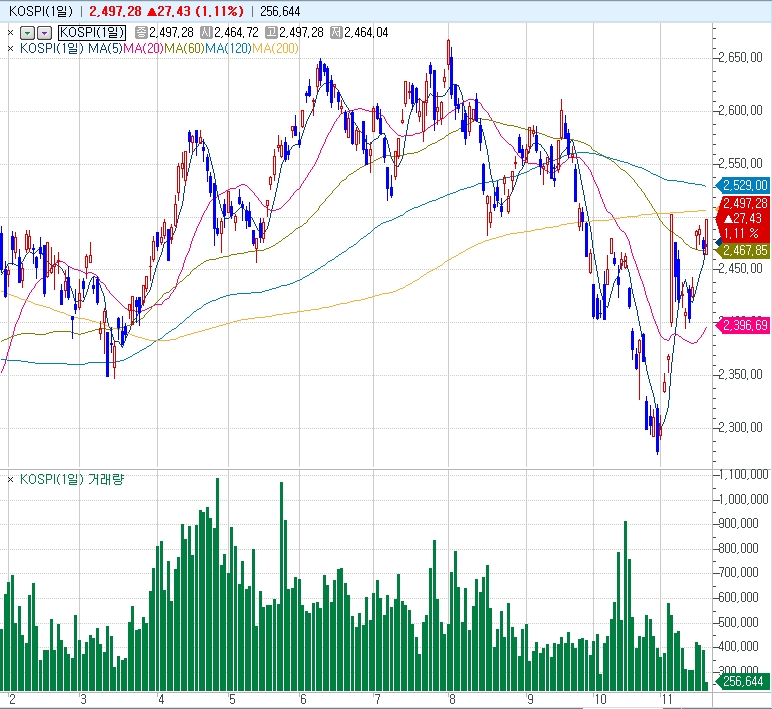772x709 pixels.
Task: Click the orange MA(200) legend label
Action: pyautogui.click(x=276, y=47)
